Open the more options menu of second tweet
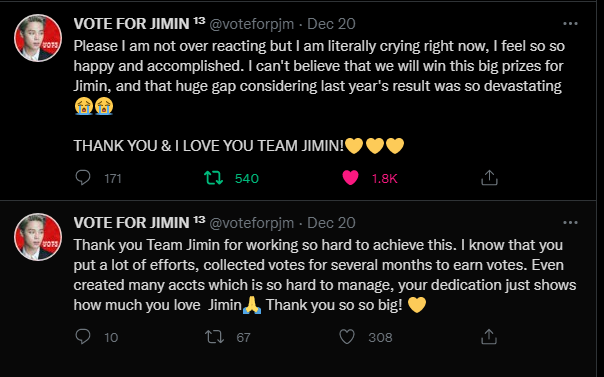 pos(570,223)
